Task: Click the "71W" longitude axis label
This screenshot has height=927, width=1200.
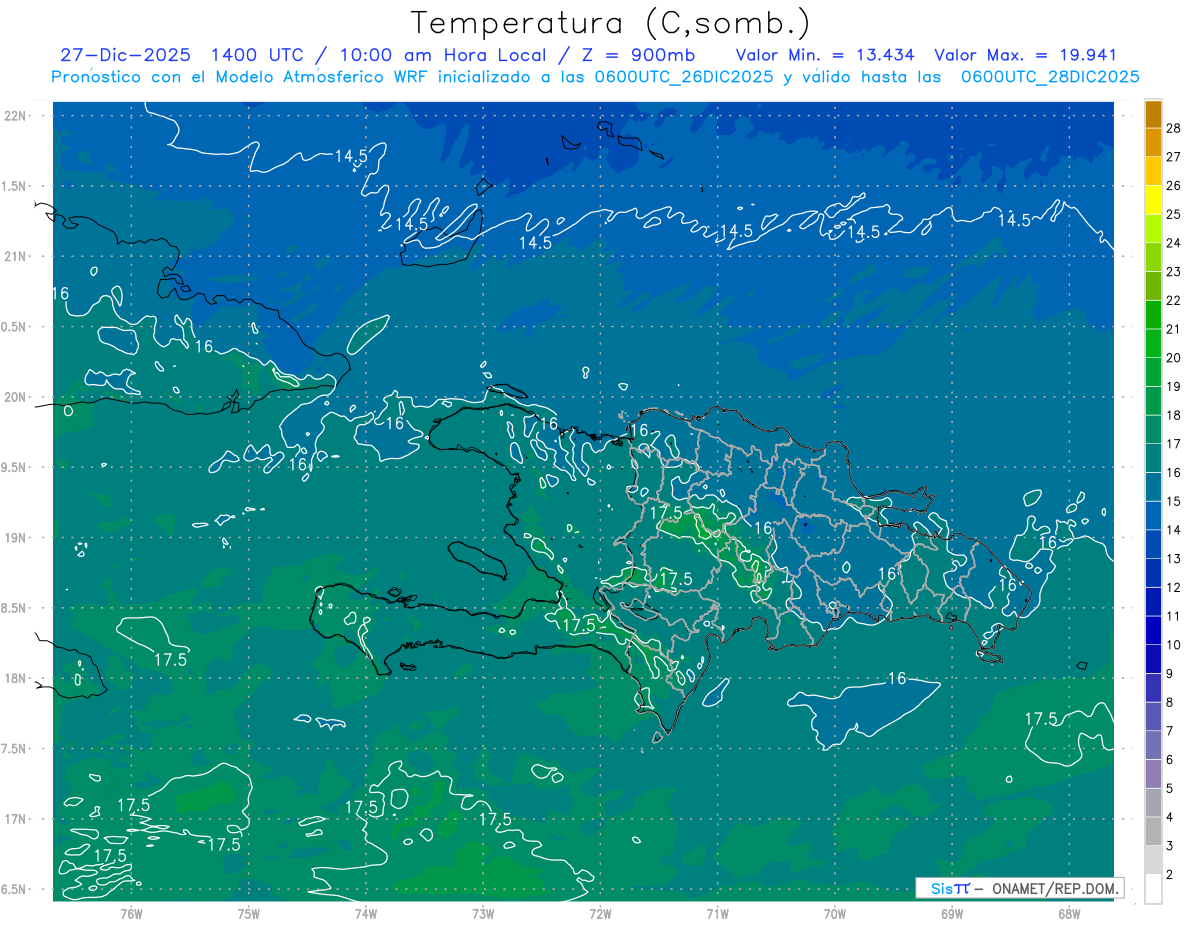Action: [x=717, y=914]
